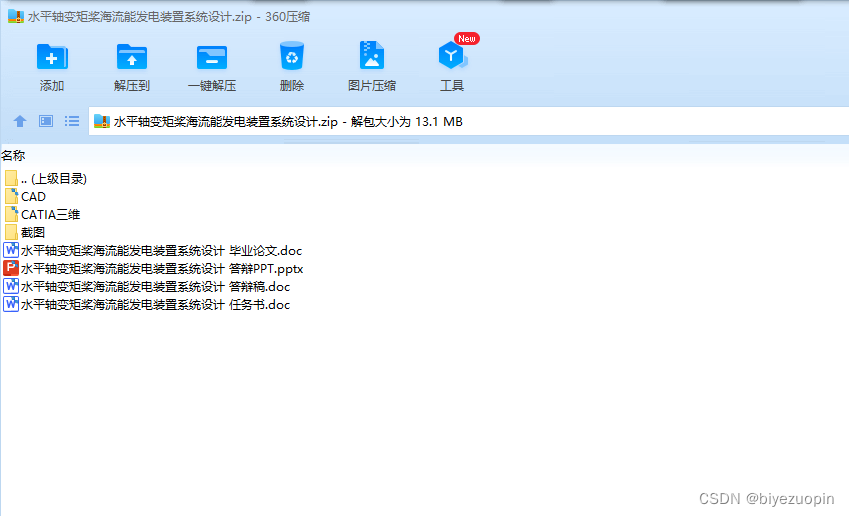Click the folder icon beside CATIA三维
The height and width of the screenshot is (516, 849).
pos(11,214)
